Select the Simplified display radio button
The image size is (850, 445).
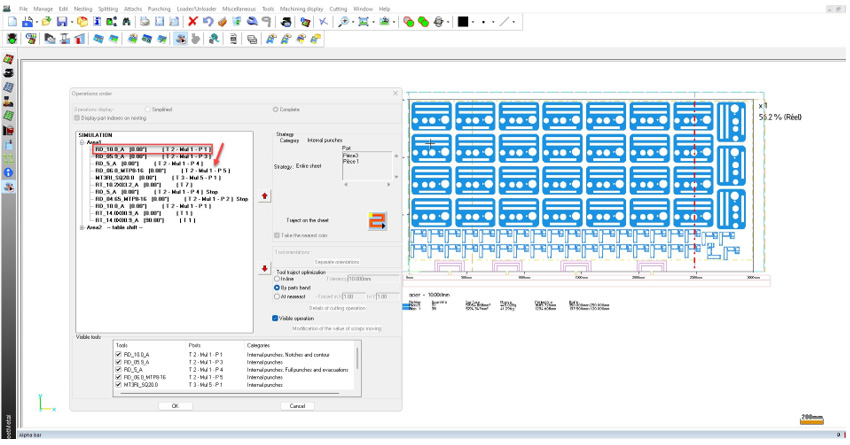[x=148, y=109]
